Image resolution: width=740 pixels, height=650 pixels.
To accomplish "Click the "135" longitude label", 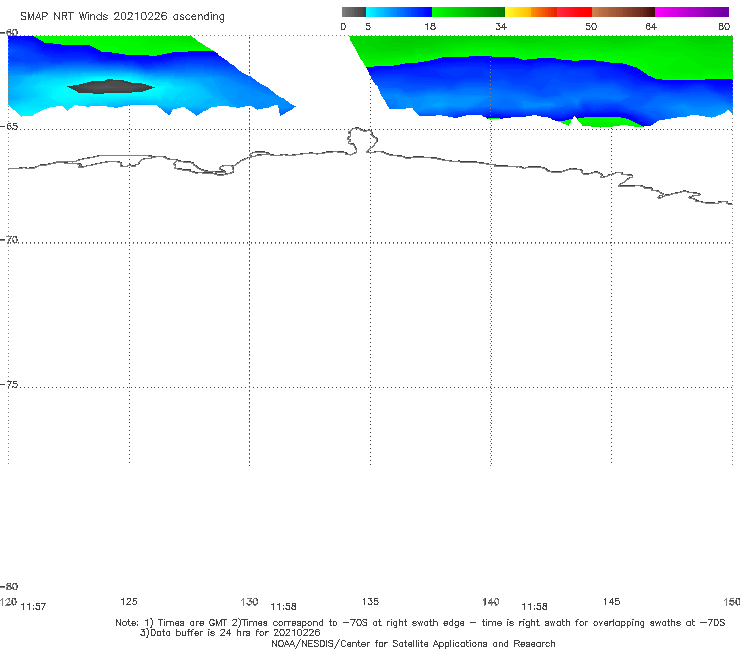I will click(x=370, y=601).
